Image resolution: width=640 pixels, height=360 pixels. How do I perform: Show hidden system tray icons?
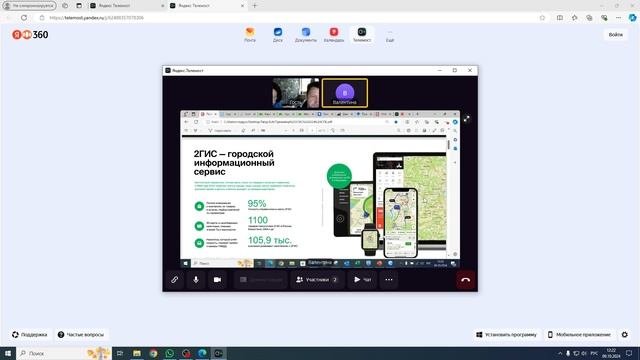pyautogui.click(x=560, y=353)
